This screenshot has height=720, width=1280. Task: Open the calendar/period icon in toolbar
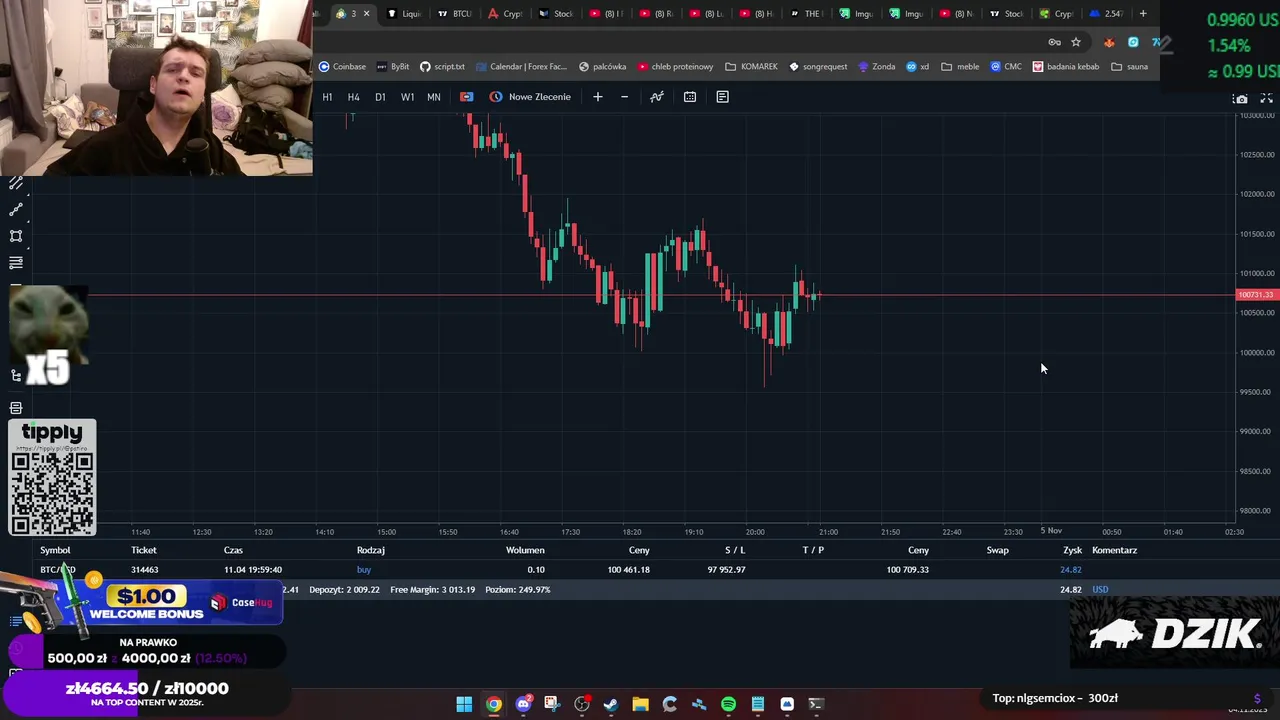click(x=690, y=97)
